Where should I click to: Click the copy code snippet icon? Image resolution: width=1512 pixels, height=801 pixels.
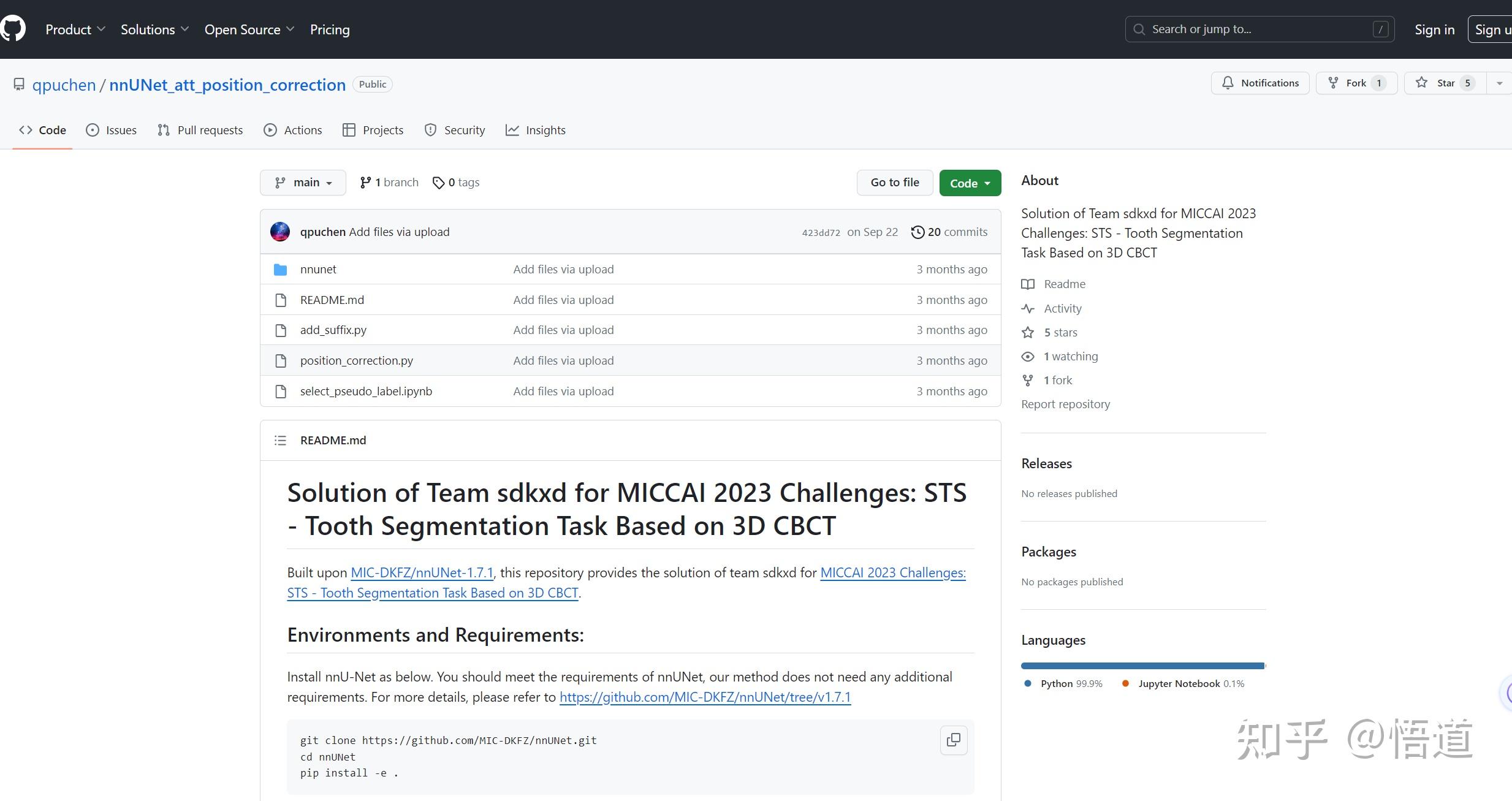tap(953, 740)
